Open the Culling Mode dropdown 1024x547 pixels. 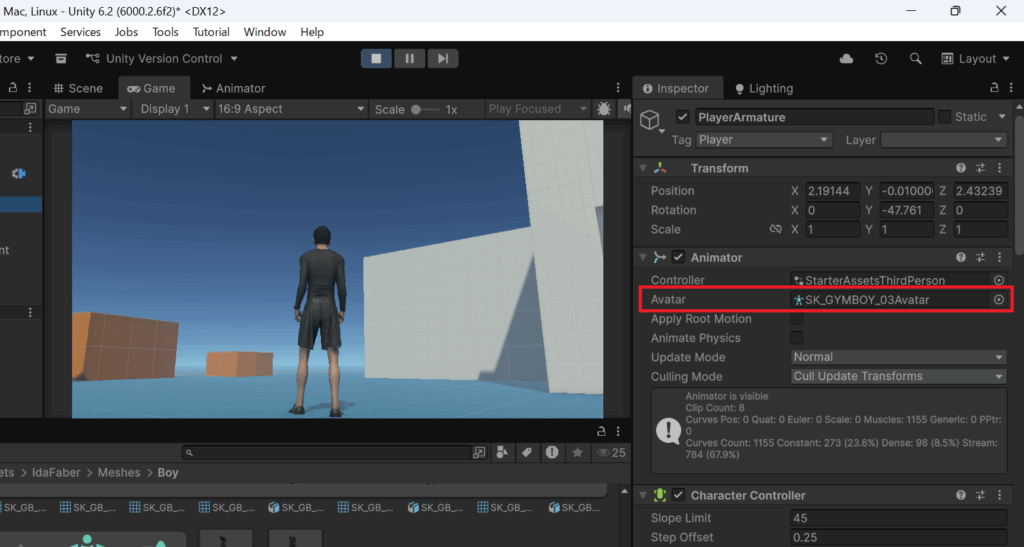coord(898,377)
